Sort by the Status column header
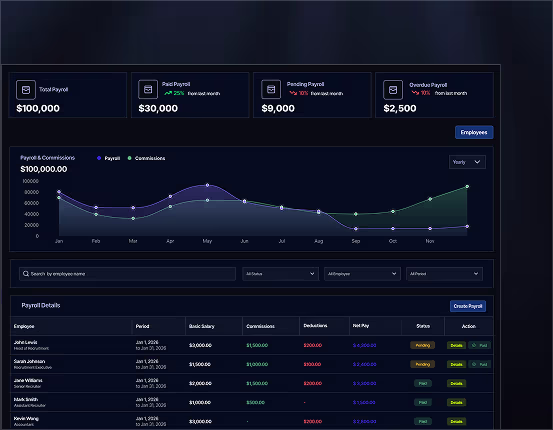 point(423,326)
